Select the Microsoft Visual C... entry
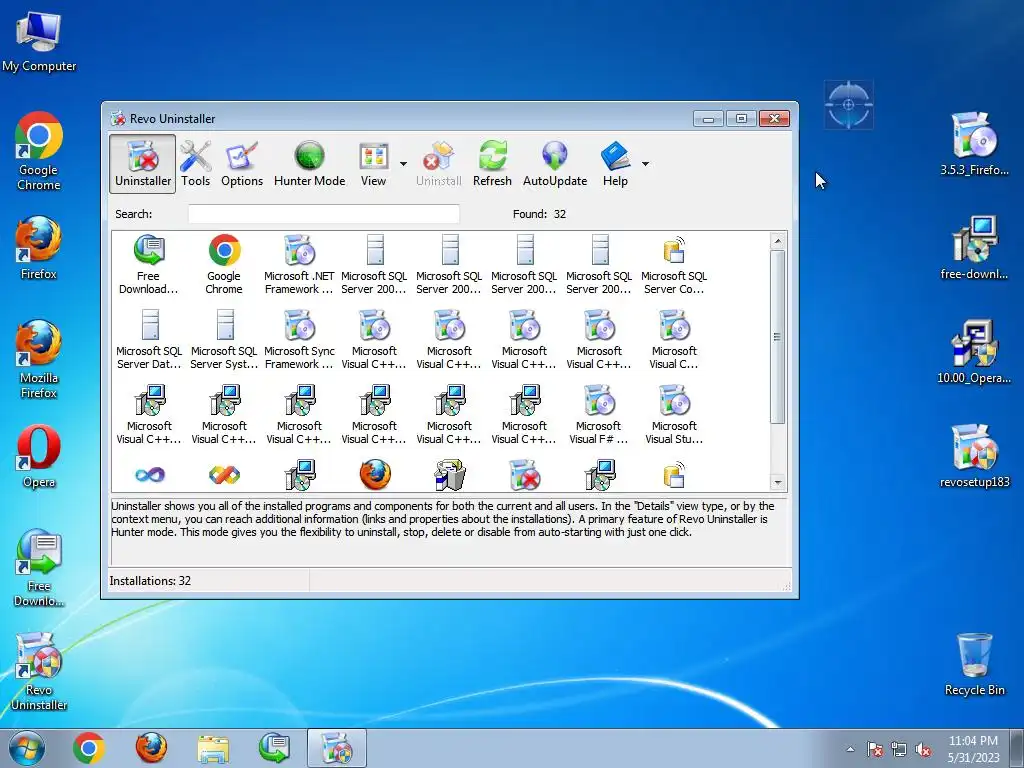This screenshot has width=1024, height=768. (x=674, y=340)
